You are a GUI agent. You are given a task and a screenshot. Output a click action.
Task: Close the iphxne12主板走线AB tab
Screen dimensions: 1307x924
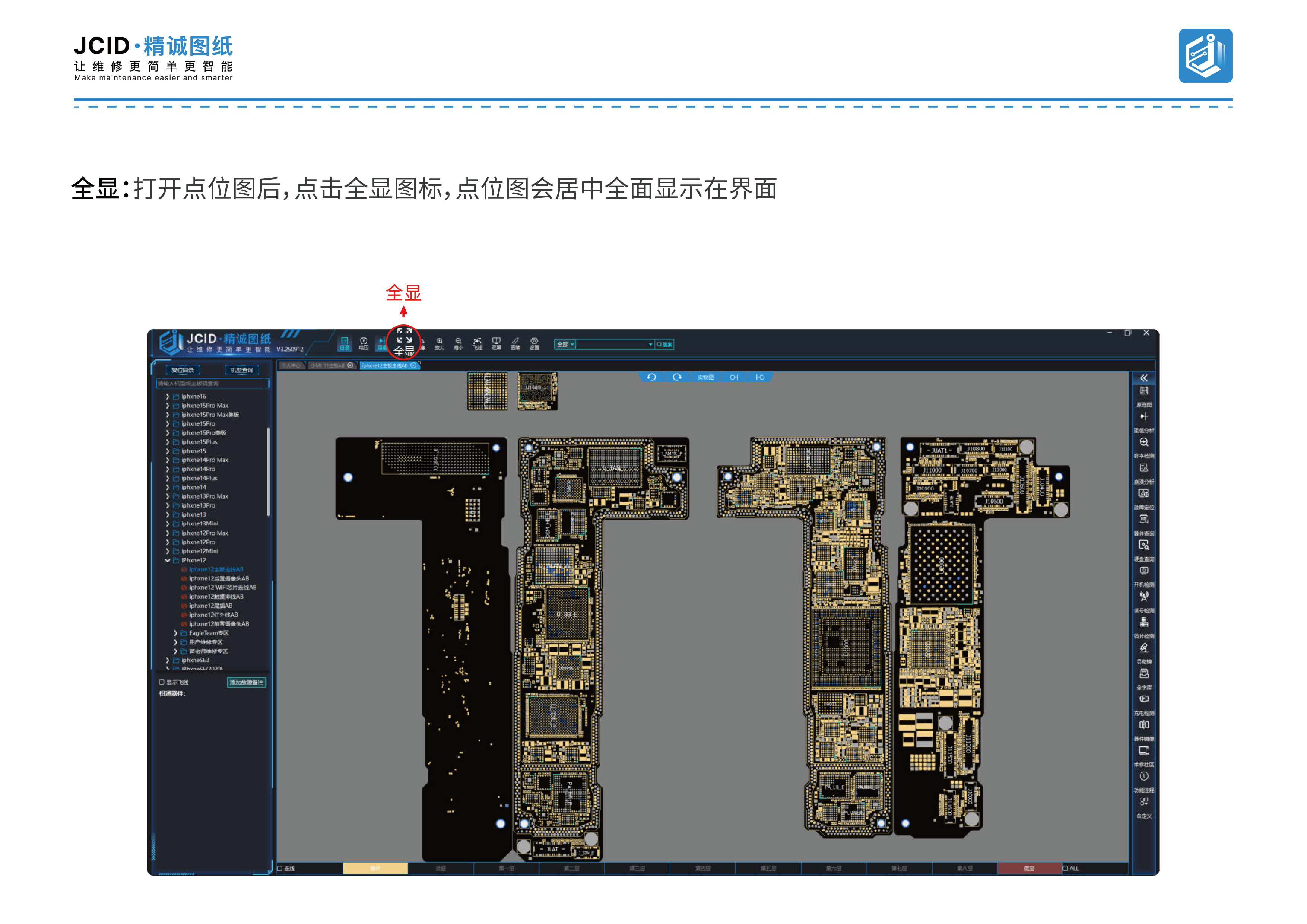(x=414, y=365)
